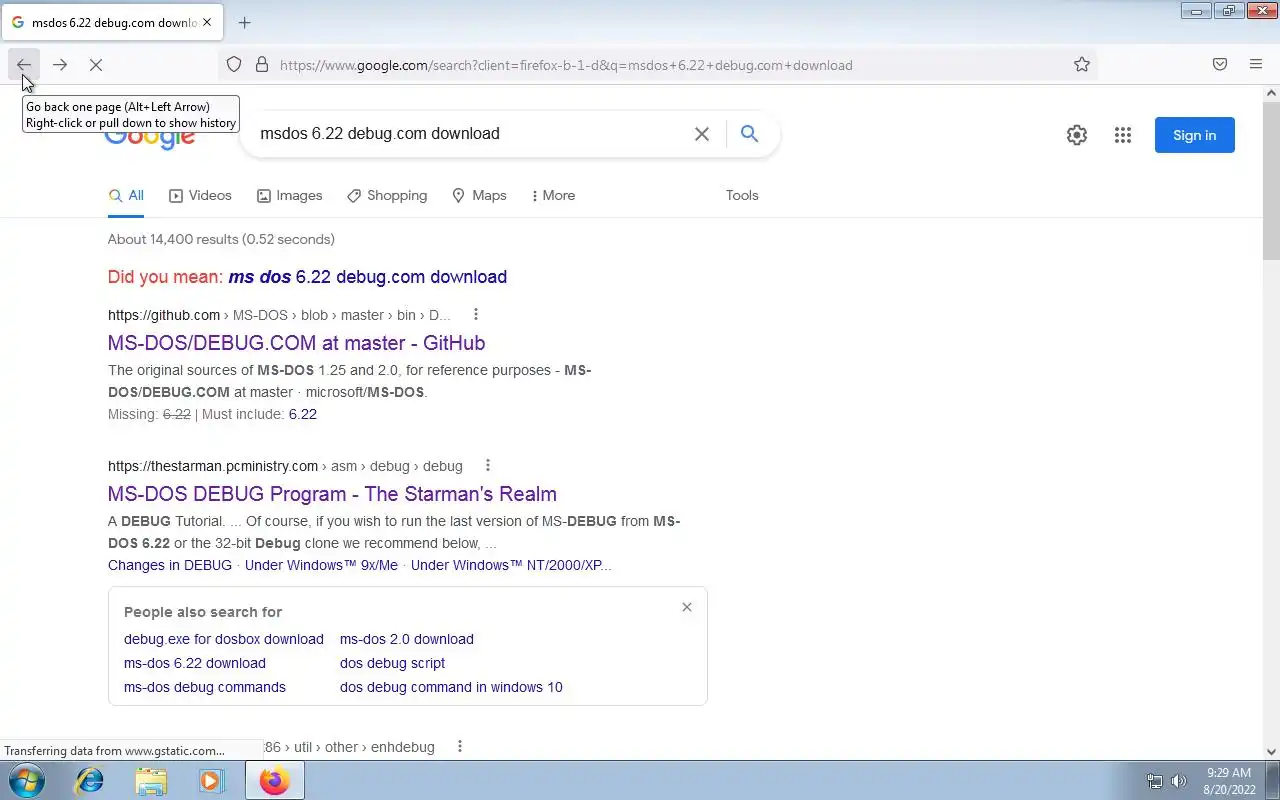Open the Changes in DEBUG sublink
Screen dimensions: 1280x800
click(170, 565)
